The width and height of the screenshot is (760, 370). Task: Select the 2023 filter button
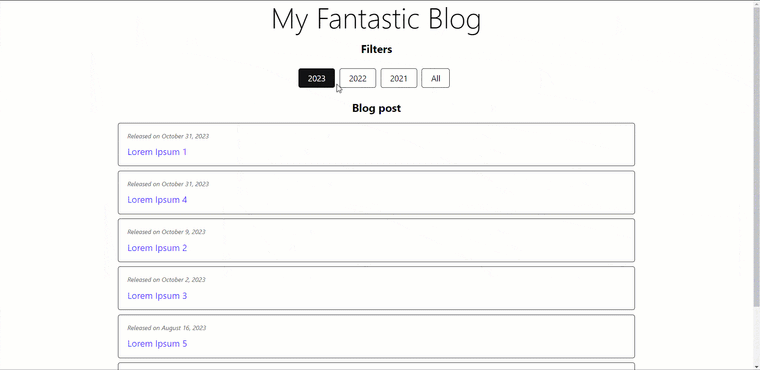[x=317, y=78]
